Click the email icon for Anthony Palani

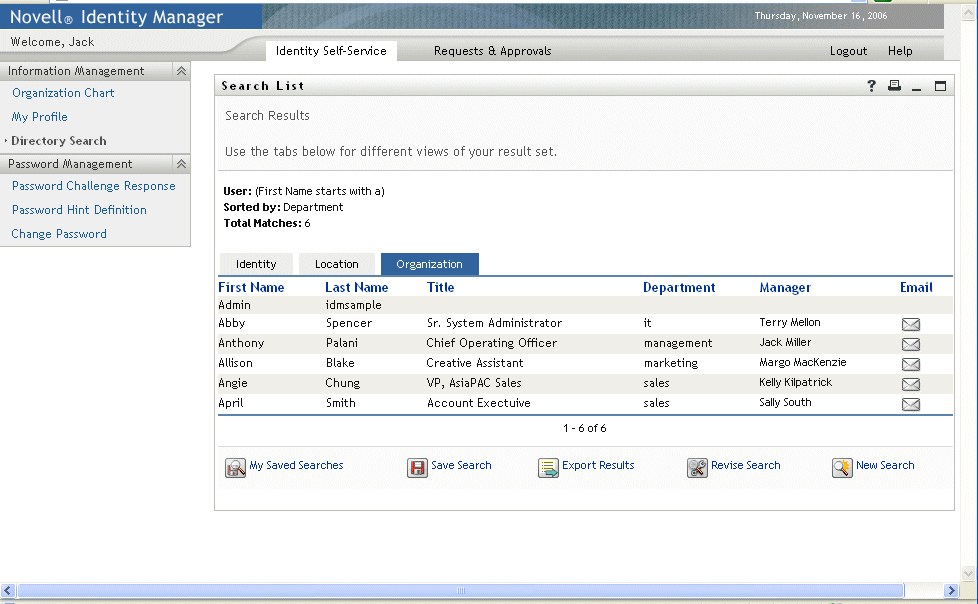tap(910, 344)
